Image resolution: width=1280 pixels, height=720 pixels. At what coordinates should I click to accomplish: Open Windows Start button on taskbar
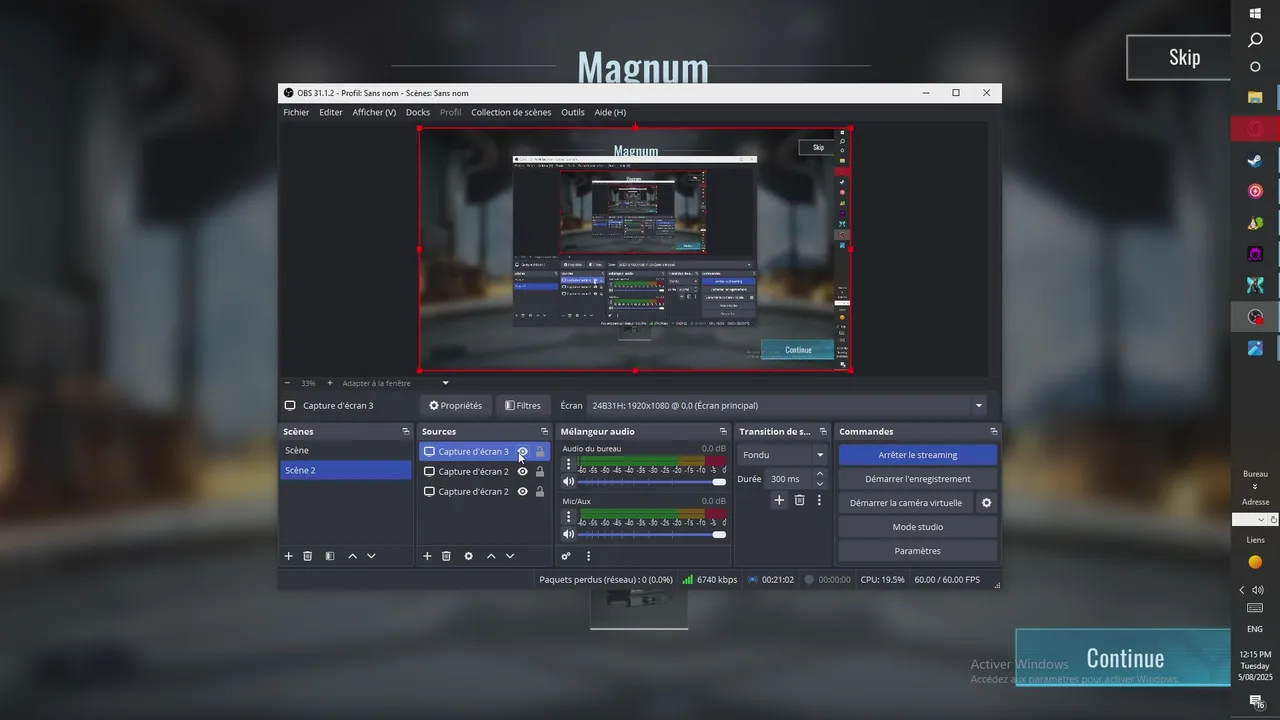(x=1255, y=14)
